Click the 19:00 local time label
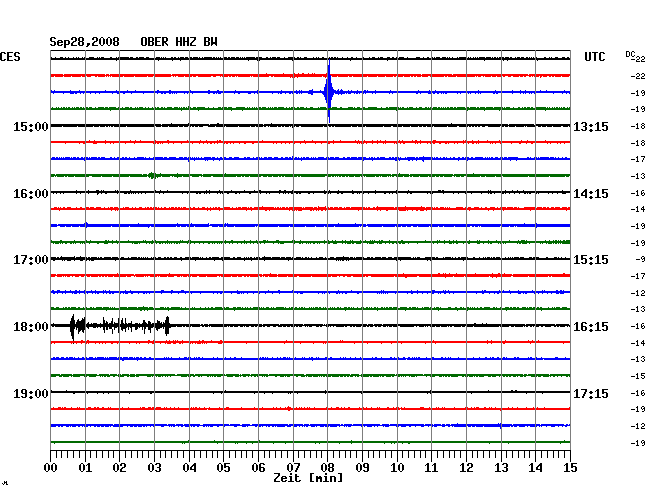Image resolution: width=650 pixels, height=494 pixels. [x=31, y=393]
